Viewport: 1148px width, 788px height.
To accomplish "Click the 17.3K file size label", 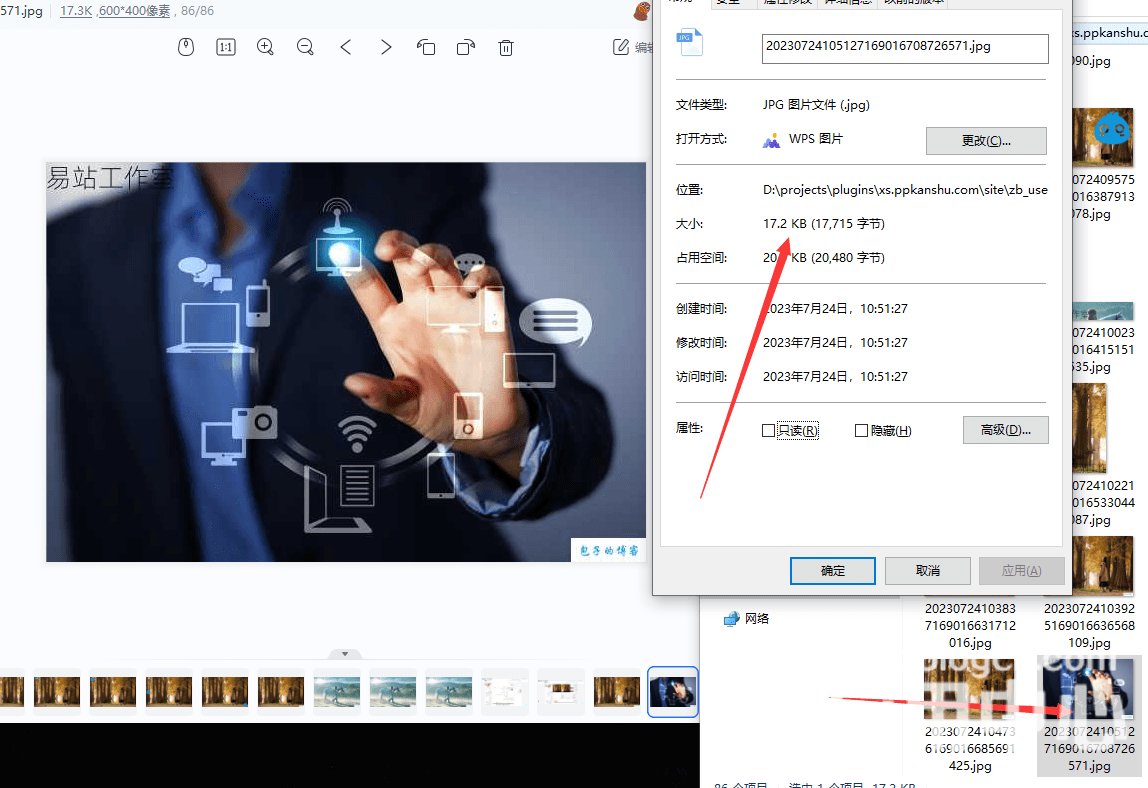I will 76,11.
